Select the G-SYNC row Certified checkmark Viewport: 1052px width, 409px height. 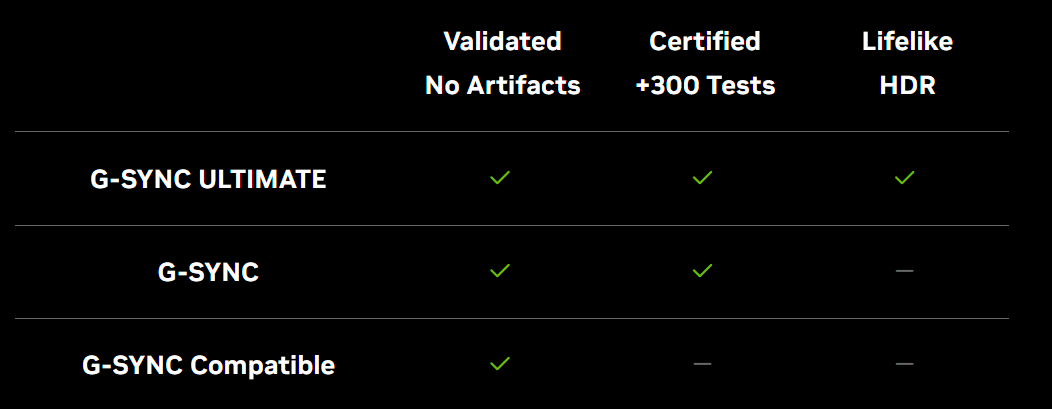[702, 271]
